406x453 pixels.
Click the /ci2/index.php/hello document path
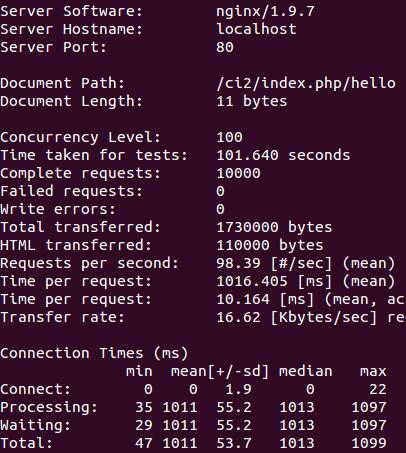click(306, 83)
